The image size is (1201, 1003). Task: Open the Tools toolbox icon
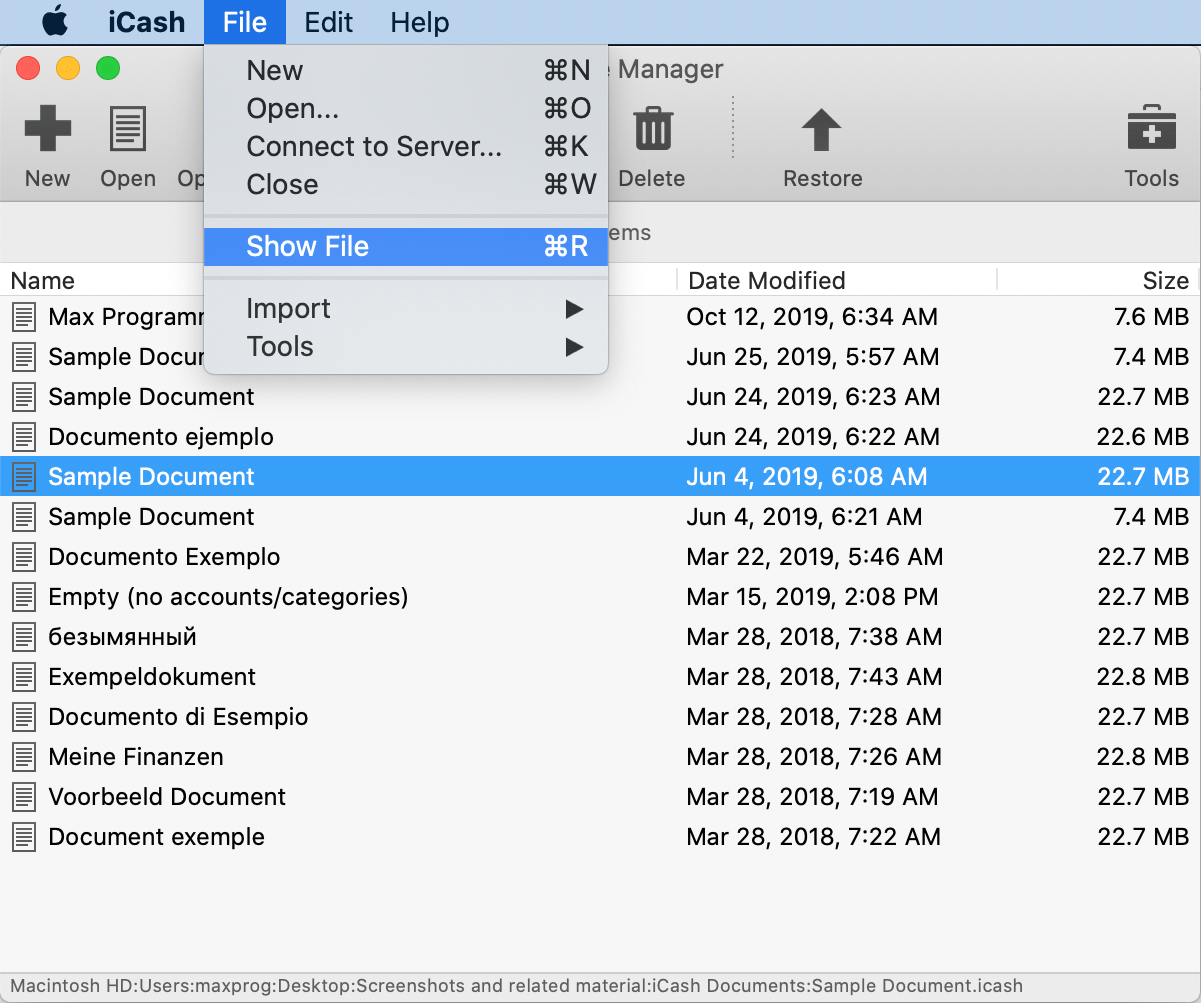coord(1152,128)
